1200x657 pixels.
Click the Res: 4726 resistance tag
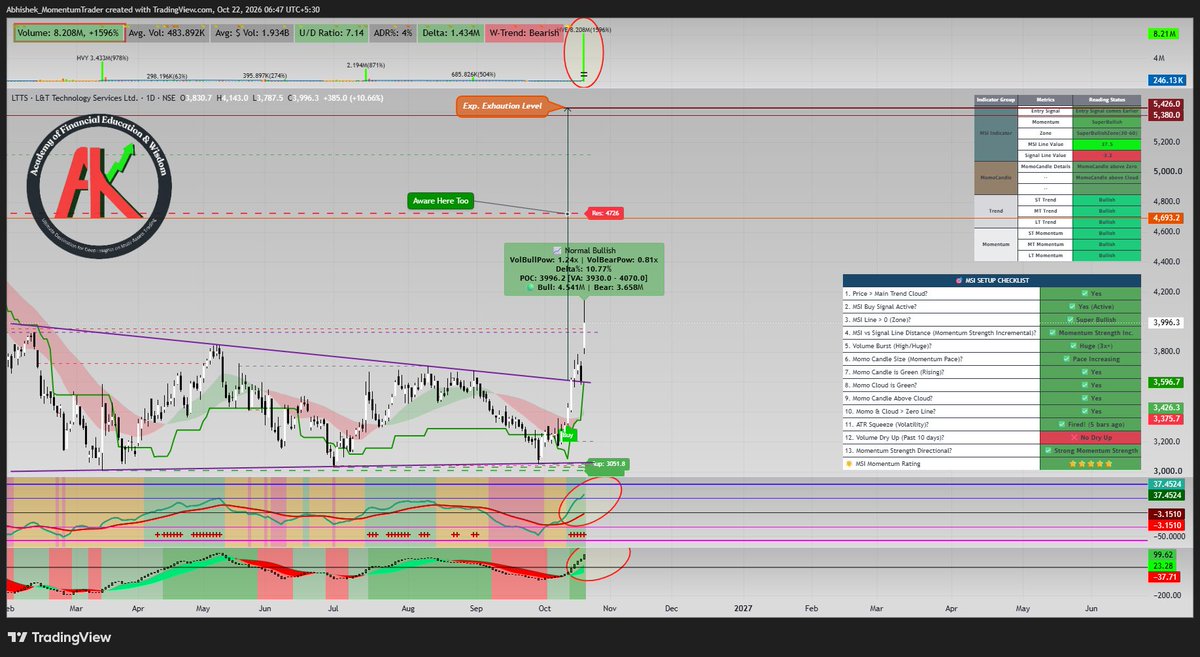point(603,213)
